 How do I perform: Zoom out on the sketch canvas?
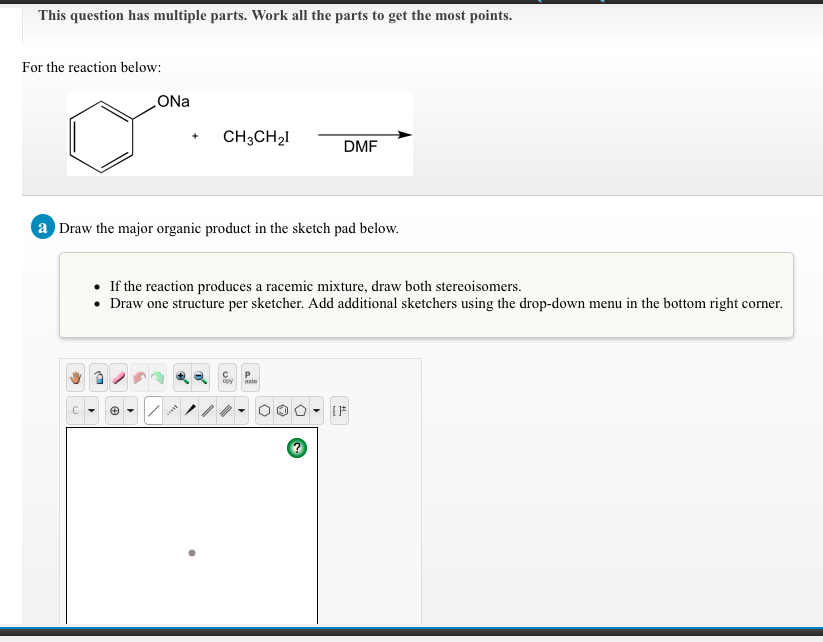(x=198, y=377)
